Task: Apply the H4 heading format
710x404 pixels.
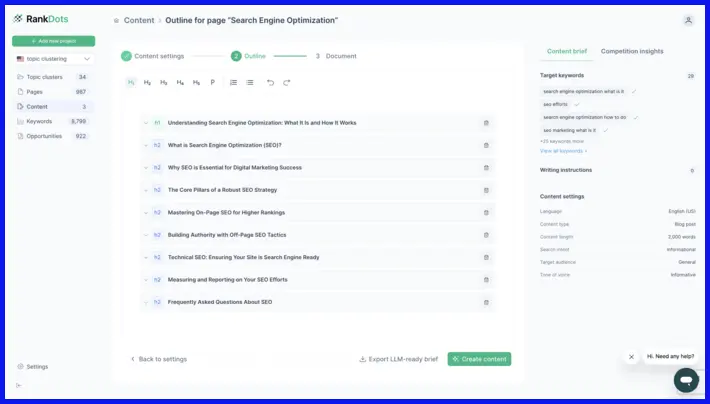Action: [180, 82]
